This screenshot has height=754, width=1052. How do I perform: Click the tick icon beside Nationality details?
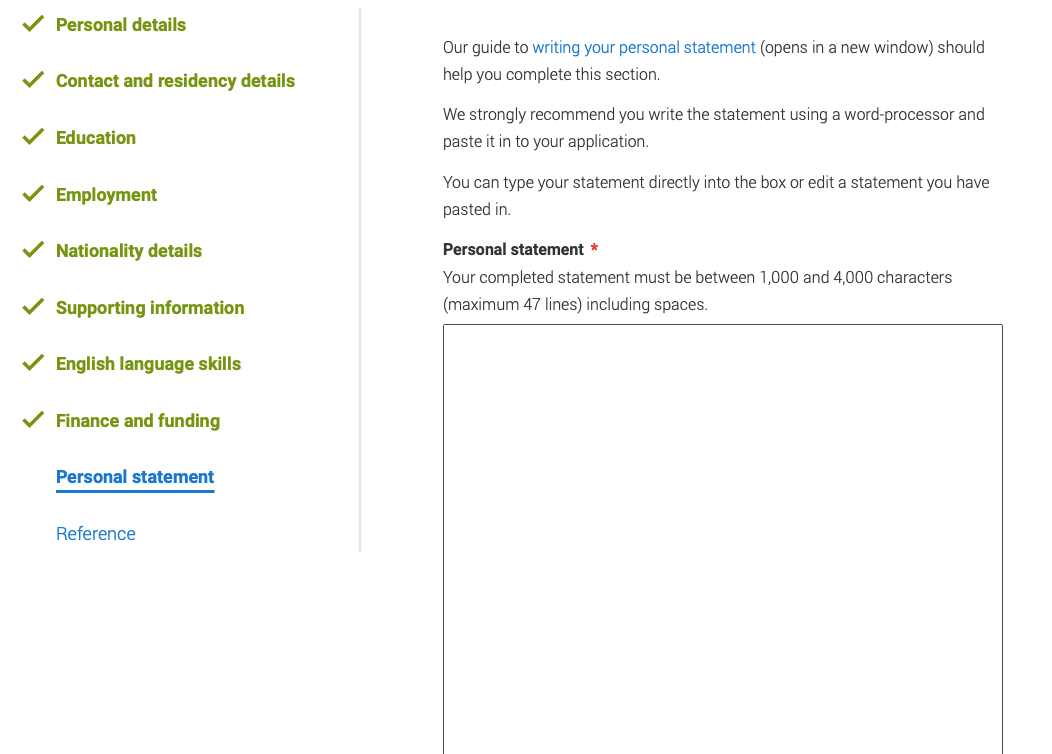click(x=33, y=250)
